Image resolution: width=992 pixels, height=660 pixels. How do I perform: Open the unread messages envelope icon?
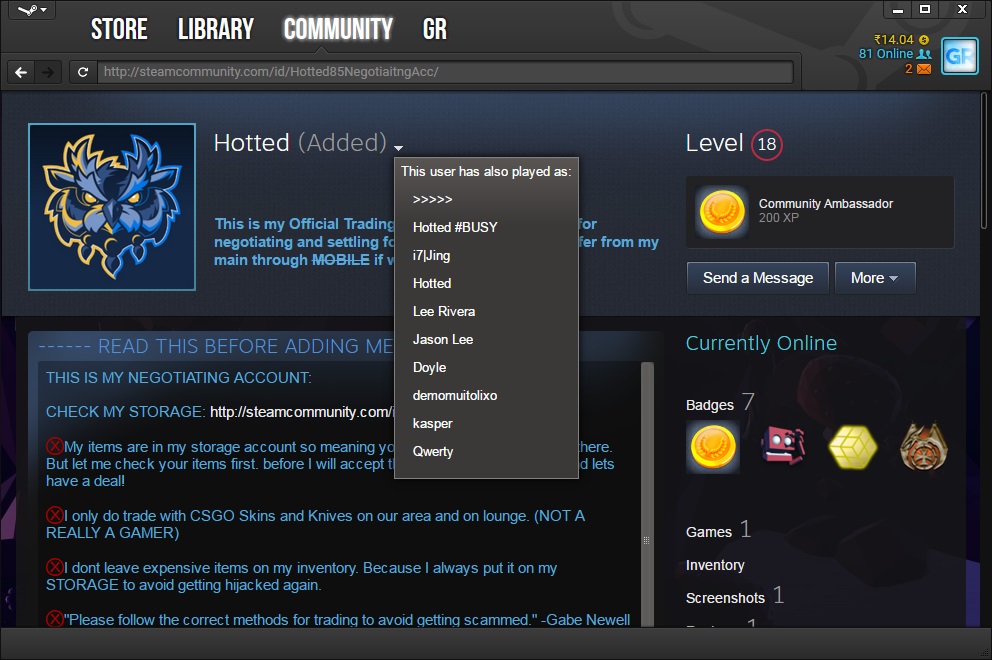click(x=923, y=69)
